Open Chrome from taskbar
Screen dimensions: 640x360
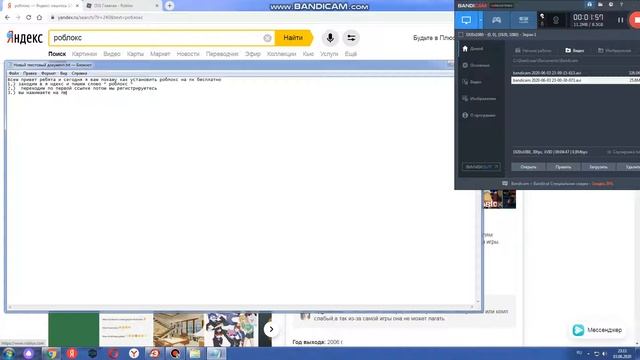(x=51, y=353)
